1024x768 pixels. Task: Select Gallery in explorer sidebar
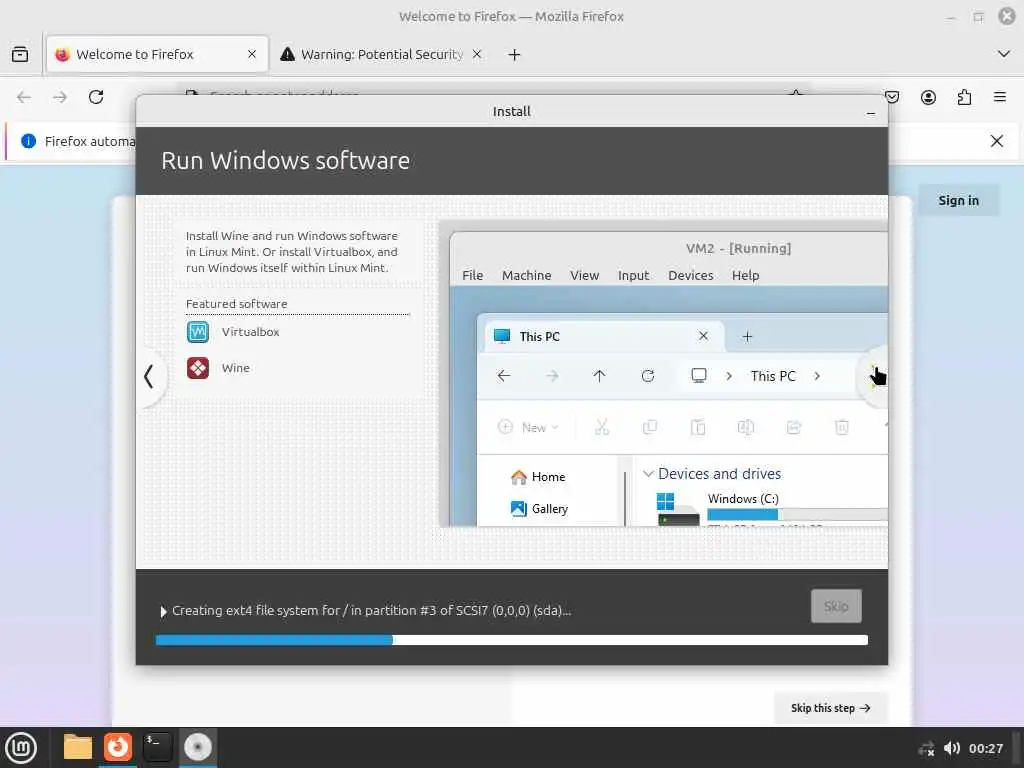click(x=539, y=509)
